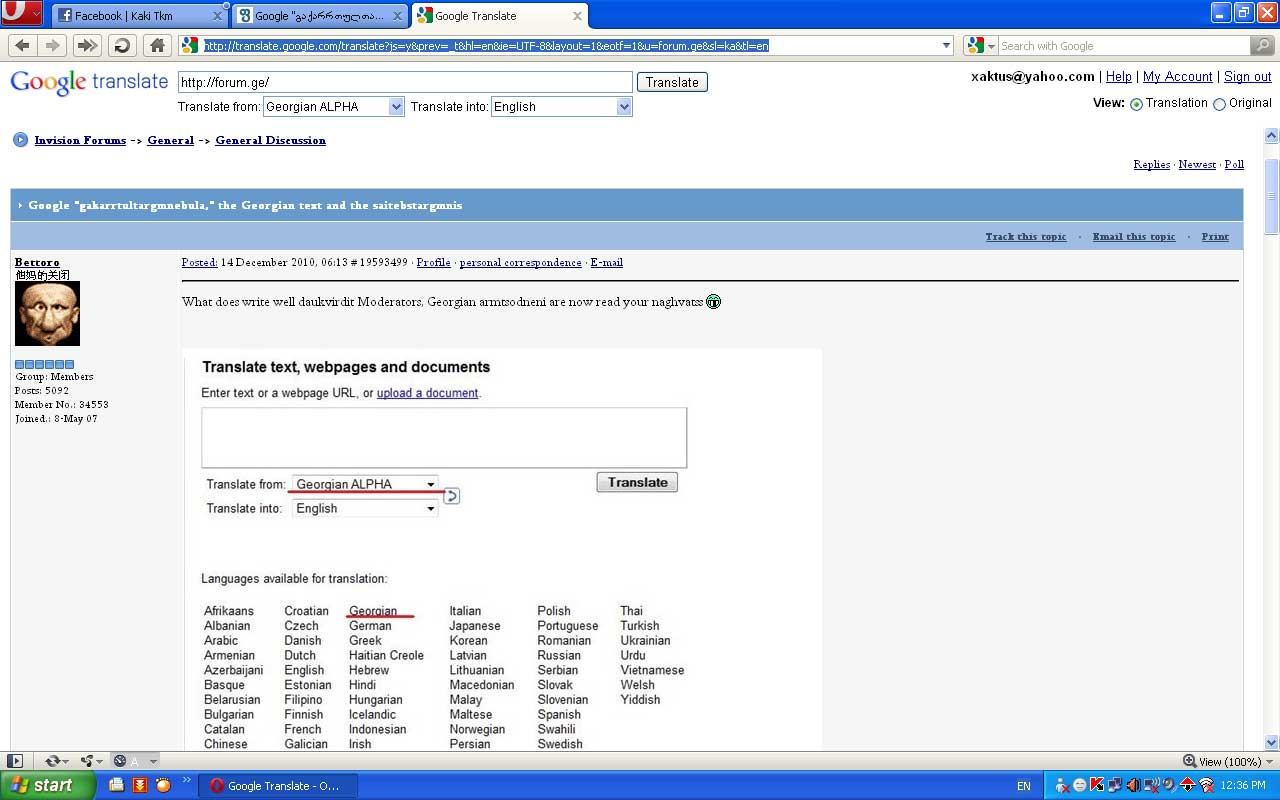This screenshot has width=1280, height=800.
Task: Click the Track this topic link
Action: pos(1026,237)
